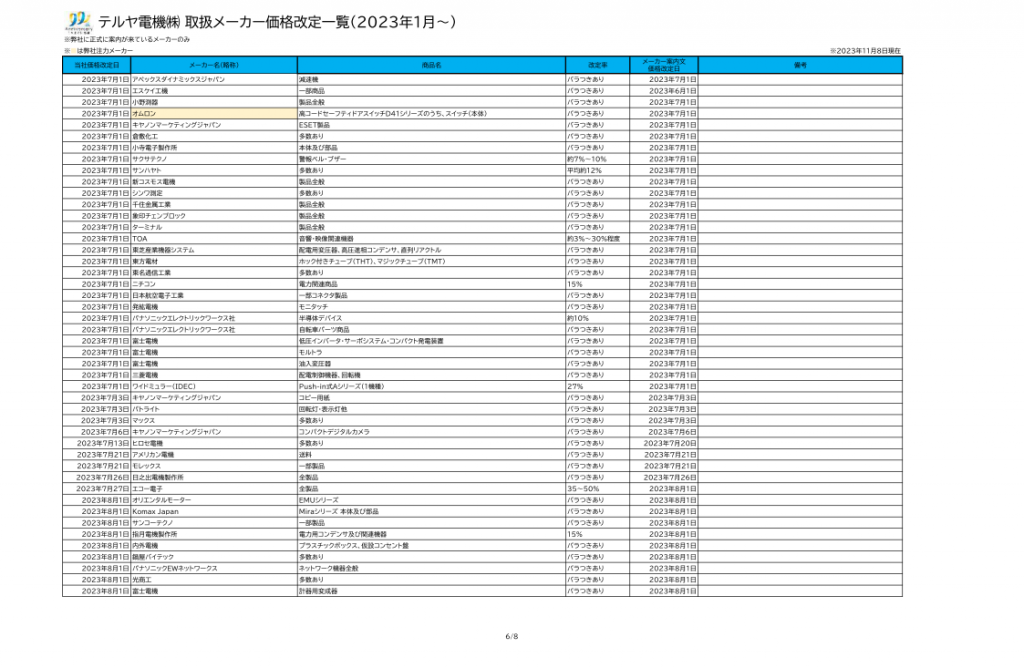Click the 商品名 column header

[x=431, y=65]
